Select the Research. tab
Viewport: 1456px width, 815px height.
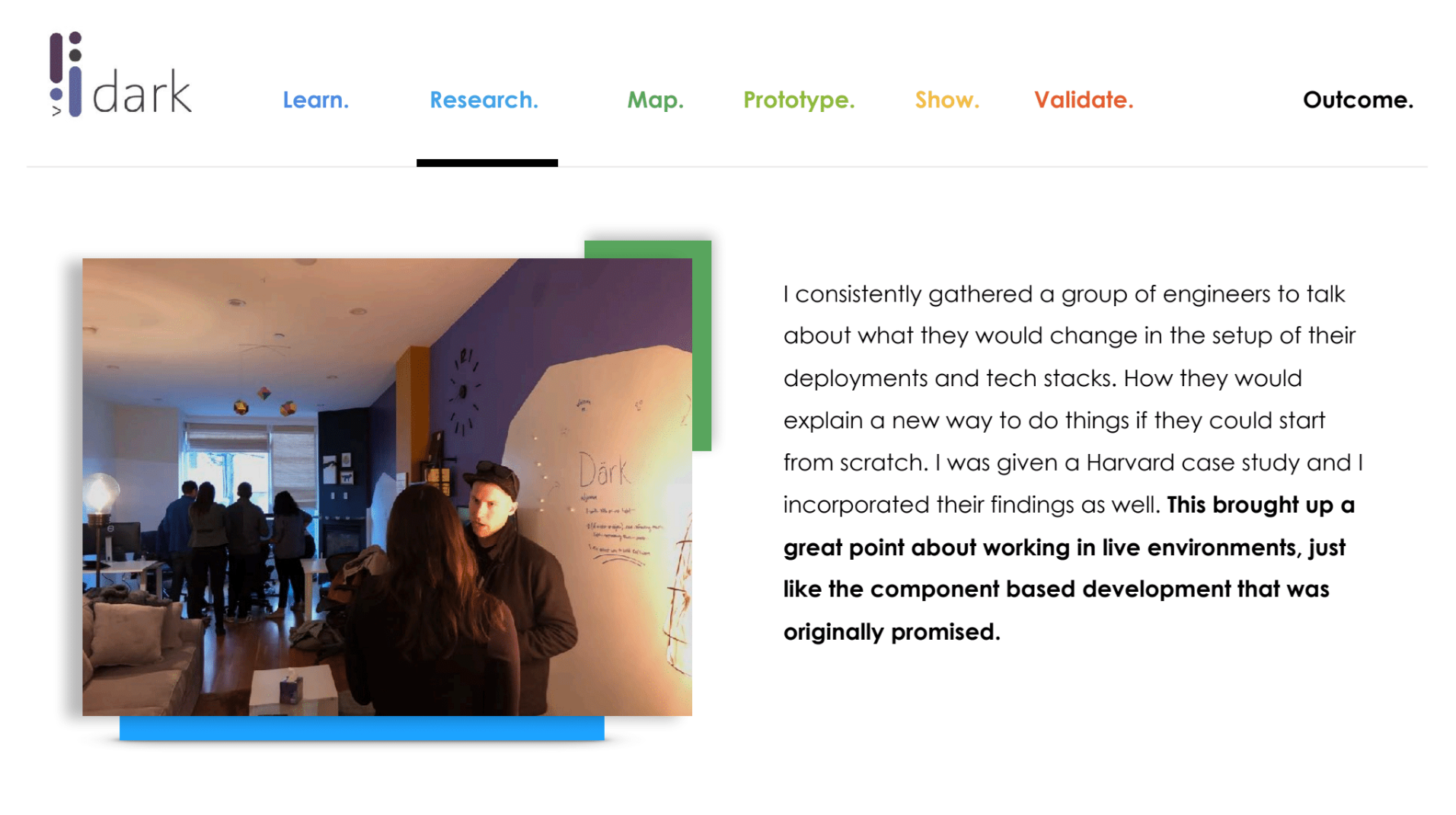(484, 100)
